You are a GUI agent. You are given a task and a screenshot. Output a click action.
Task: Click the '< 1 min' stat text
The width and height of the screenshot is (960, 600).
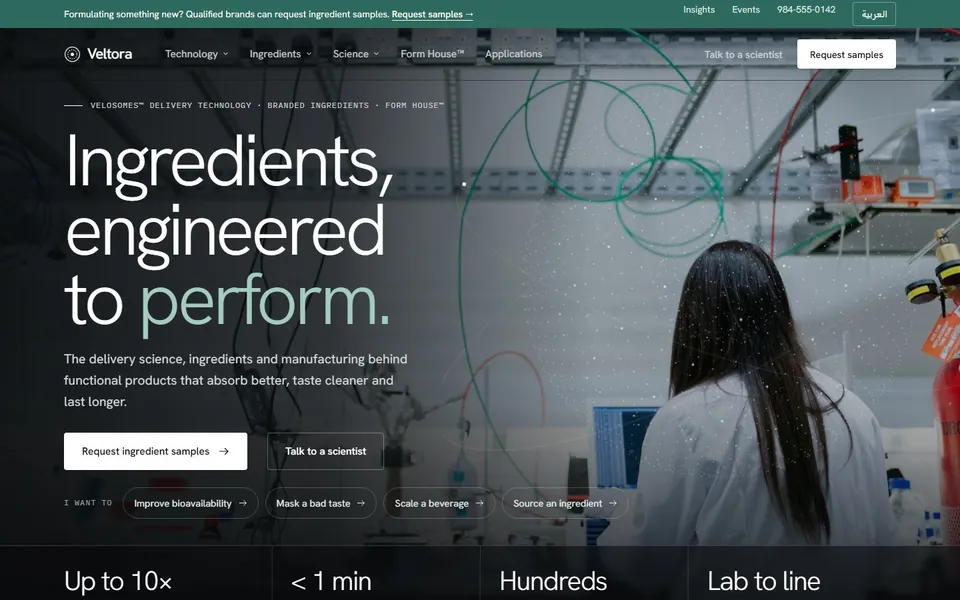(x=331, y=582)
